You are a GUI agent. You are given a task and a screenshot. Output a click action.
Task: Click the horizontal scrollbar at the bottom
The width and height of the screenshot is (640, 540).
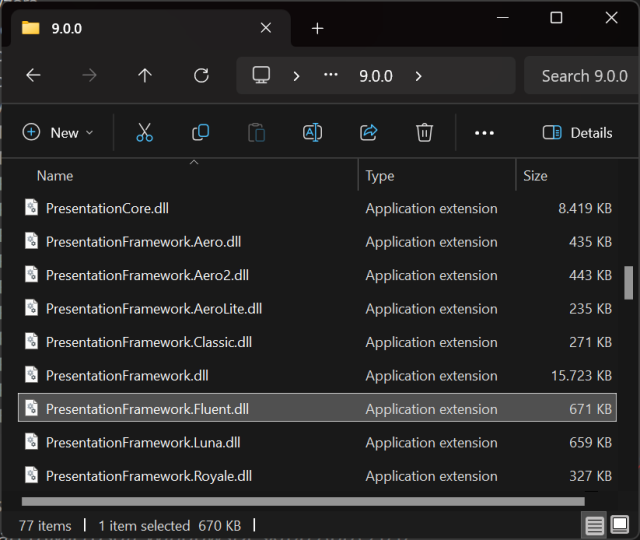coord(302,501)
